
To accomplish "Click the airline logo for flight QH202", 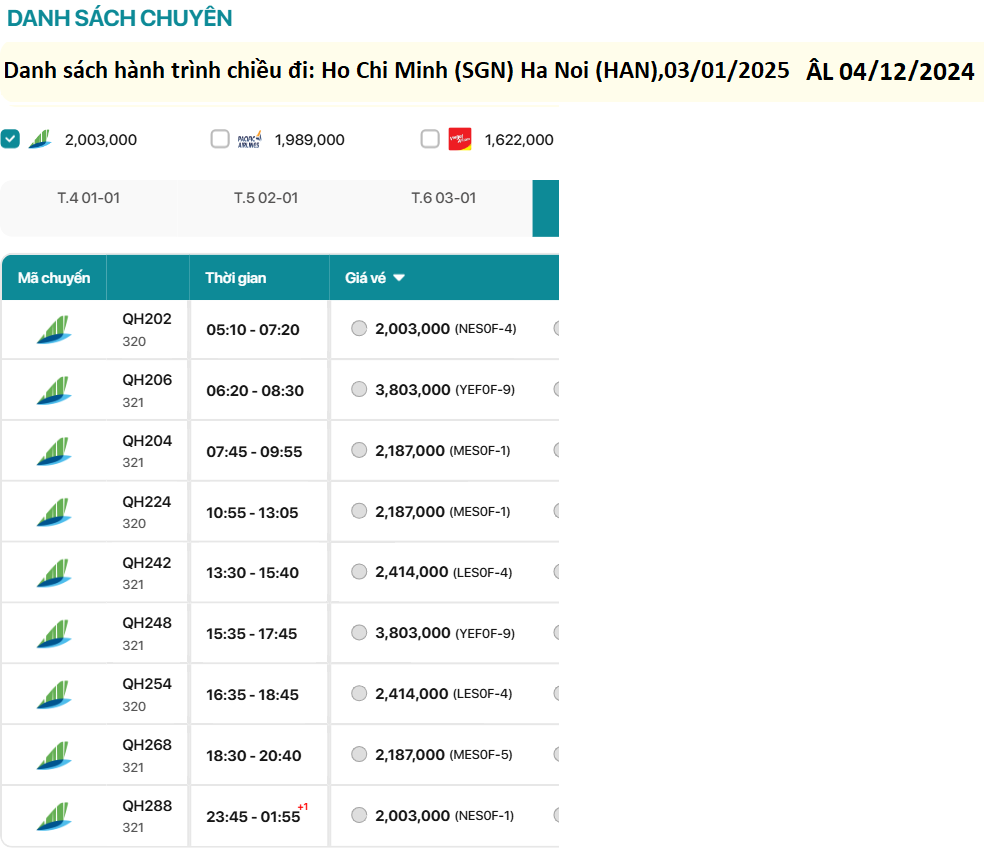I will [x=54, y=329].
